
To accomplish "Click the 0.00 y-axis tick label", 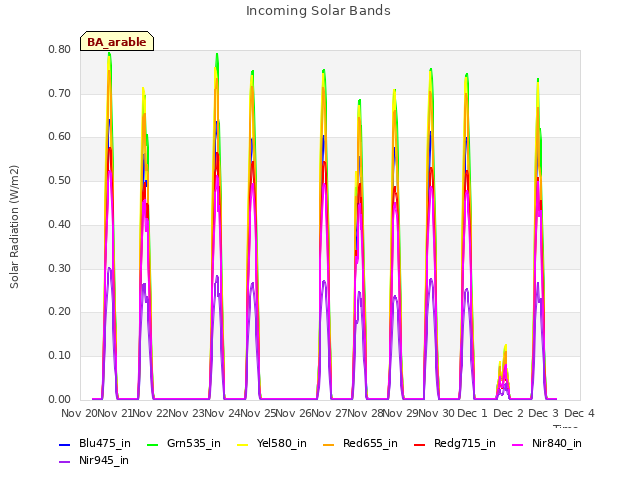I will 60,399.
